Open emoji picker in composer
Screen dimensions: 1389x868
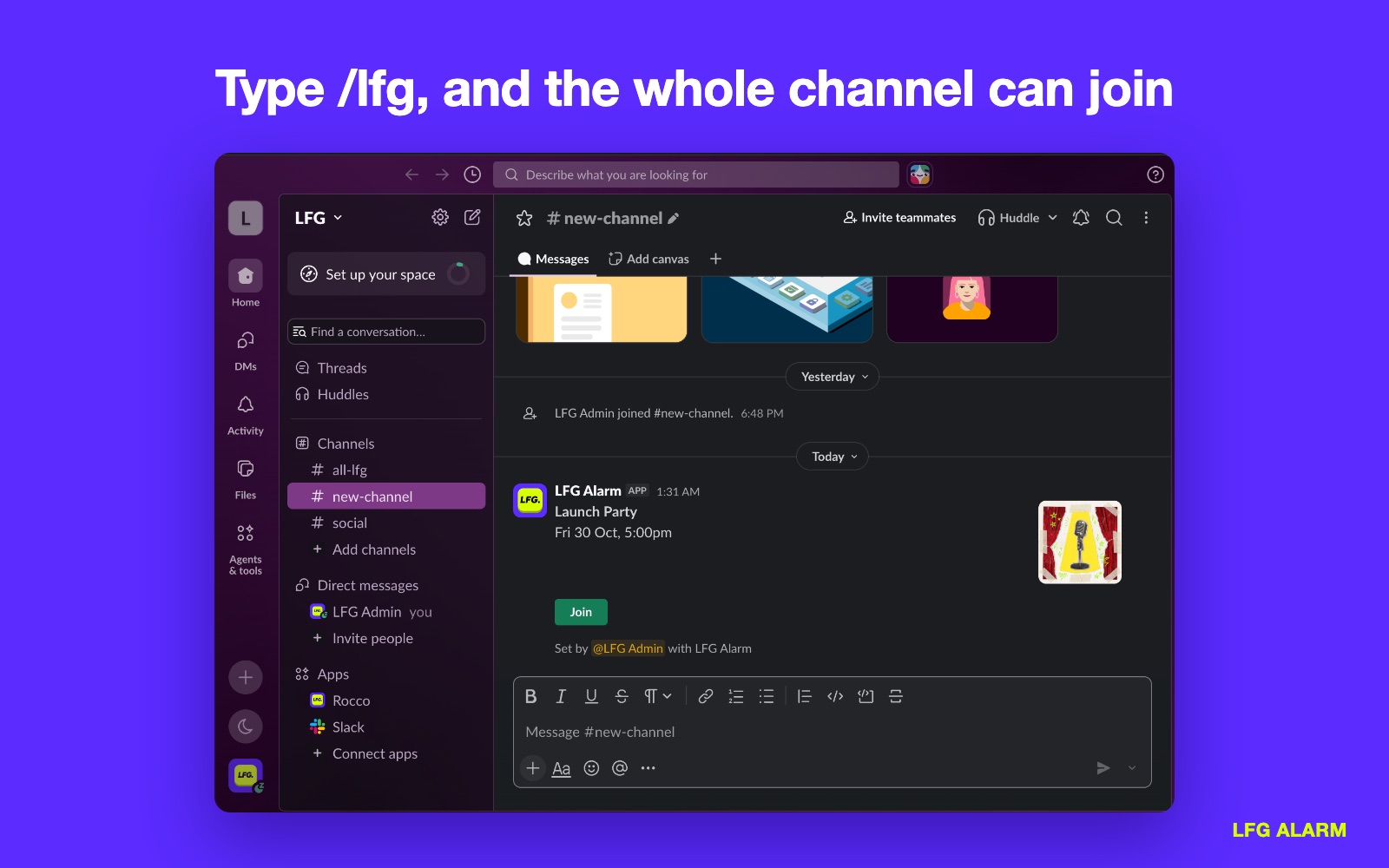click(591, 768)
